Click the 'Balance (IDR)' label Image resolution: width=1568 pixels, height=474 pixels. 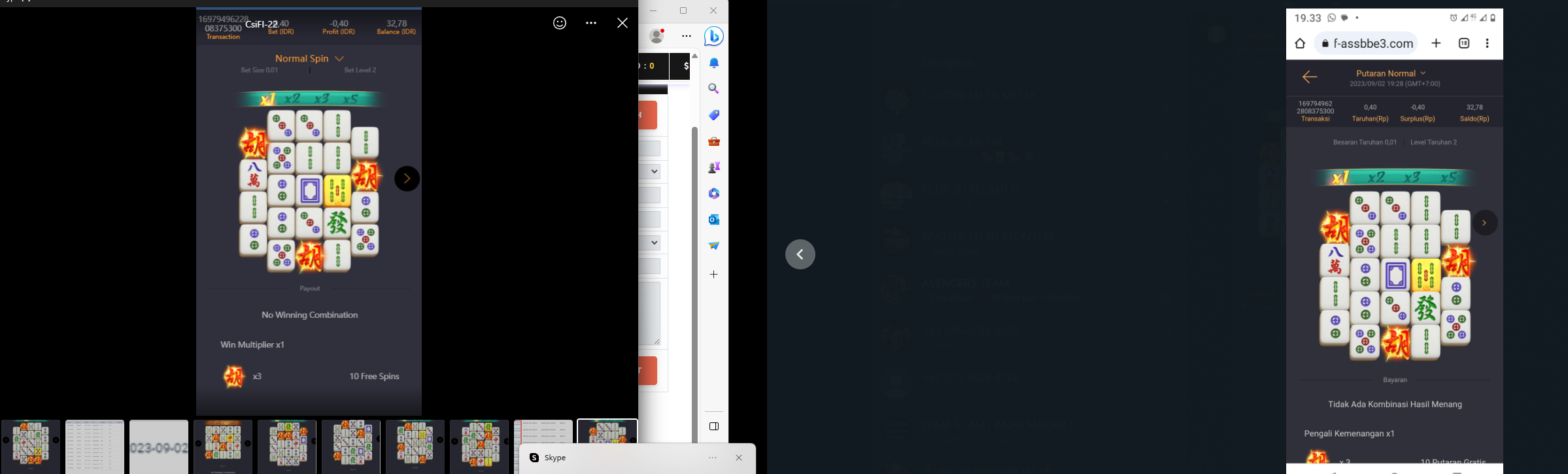point(396,32)
